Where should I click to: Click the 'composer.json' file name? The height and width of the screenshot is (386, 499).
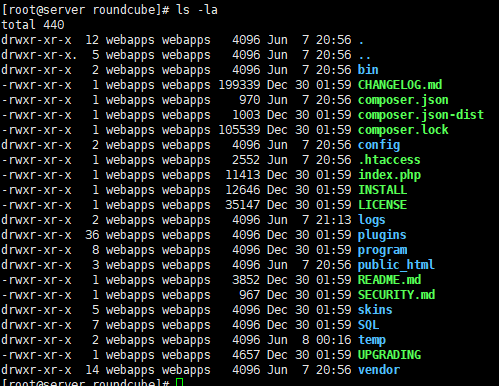click(403, 100)
